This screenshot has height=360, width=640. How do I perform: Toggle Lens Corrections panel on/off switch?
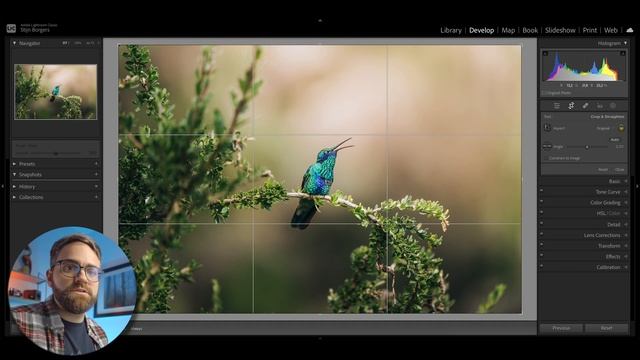542,234
